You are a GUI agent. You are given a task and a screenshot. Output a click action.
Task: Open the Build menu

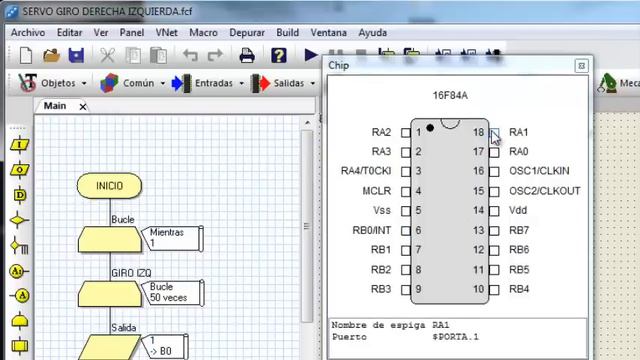pyautogui.click(x=287, y=33)
